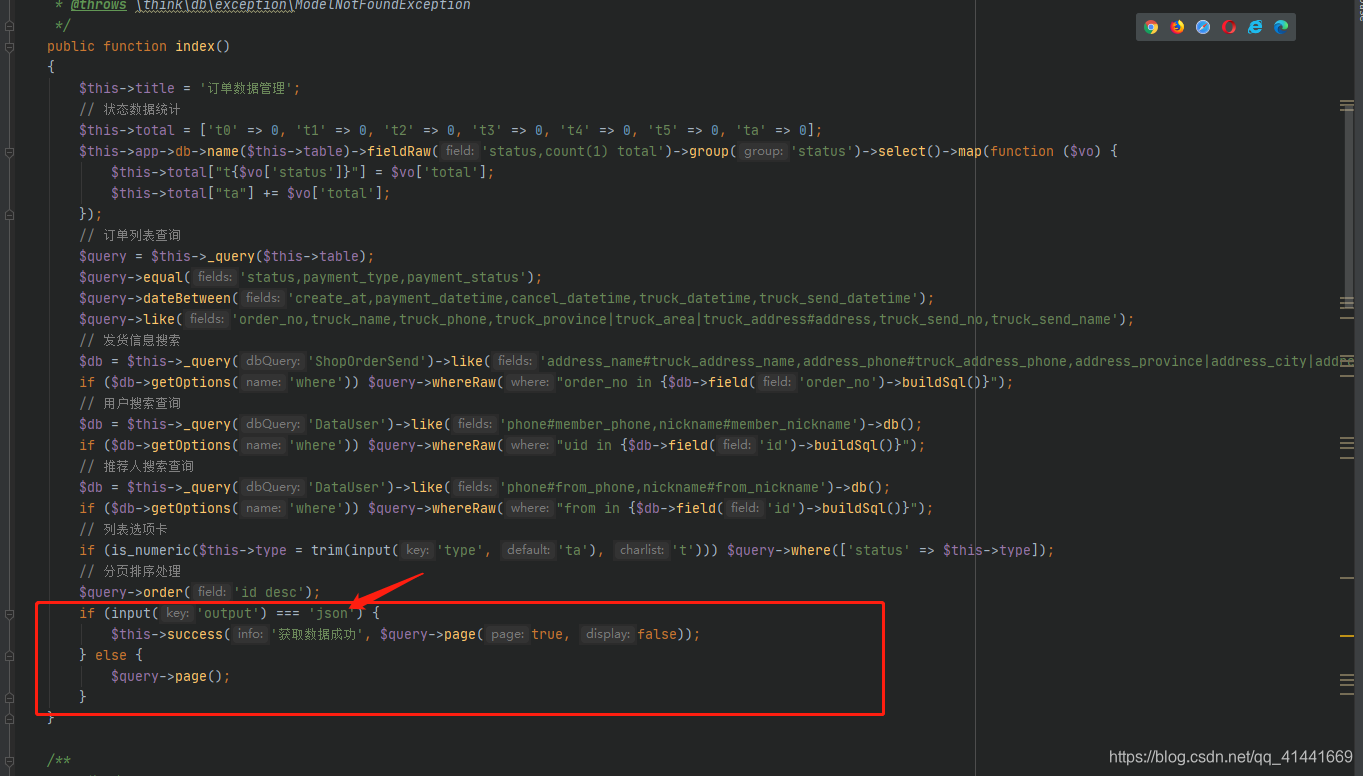Collapse the map callback block in the gutter
Image resolution: width=1363 pixels, height=776 pixels.
[10, 150]
